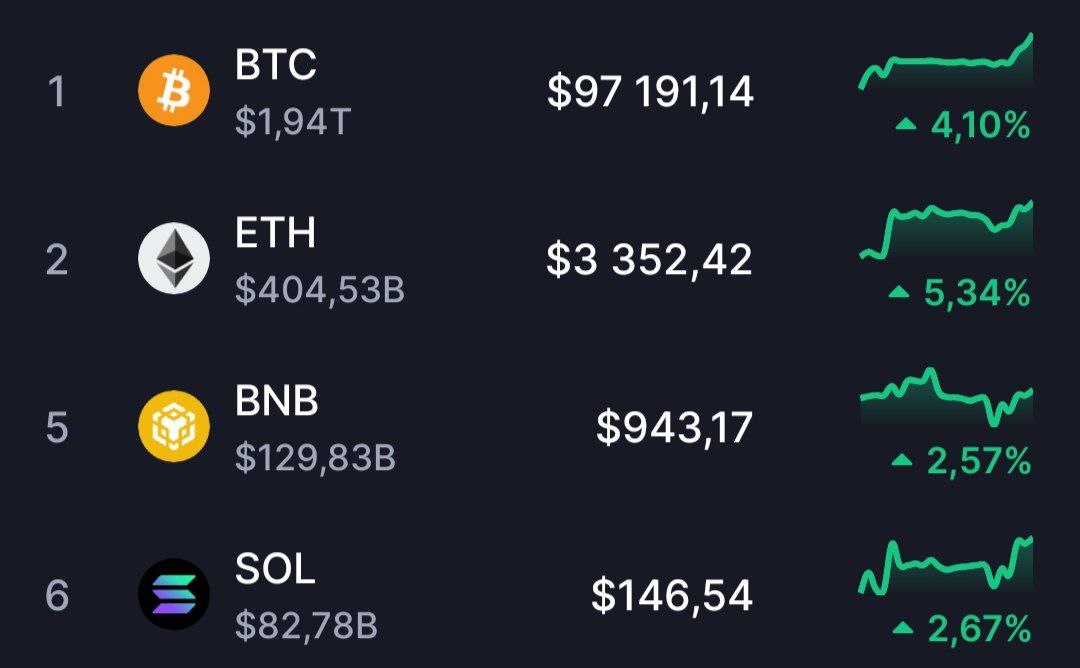Tap the Ethereum diamond logo icon
This screenshot has height=668, width=1080.
tap(174, 259)
